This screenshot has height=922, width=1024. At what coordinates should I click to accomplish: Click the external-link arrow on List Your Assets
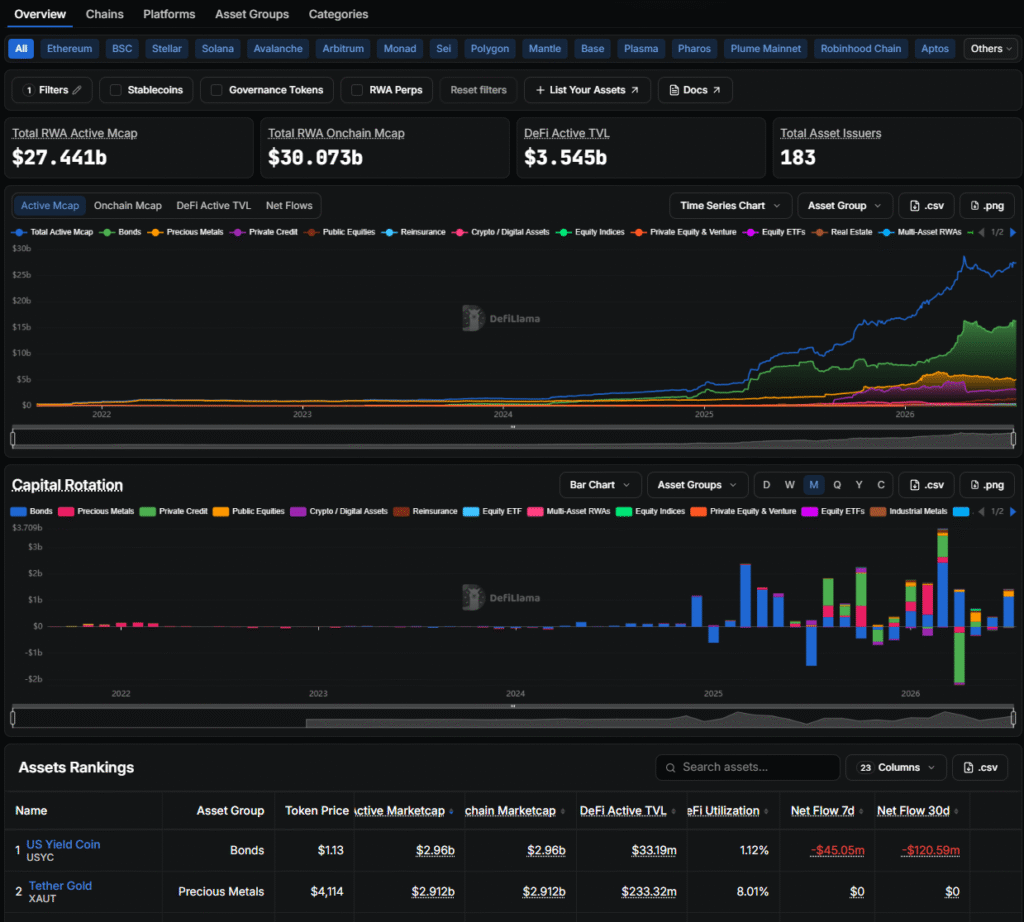635,90
